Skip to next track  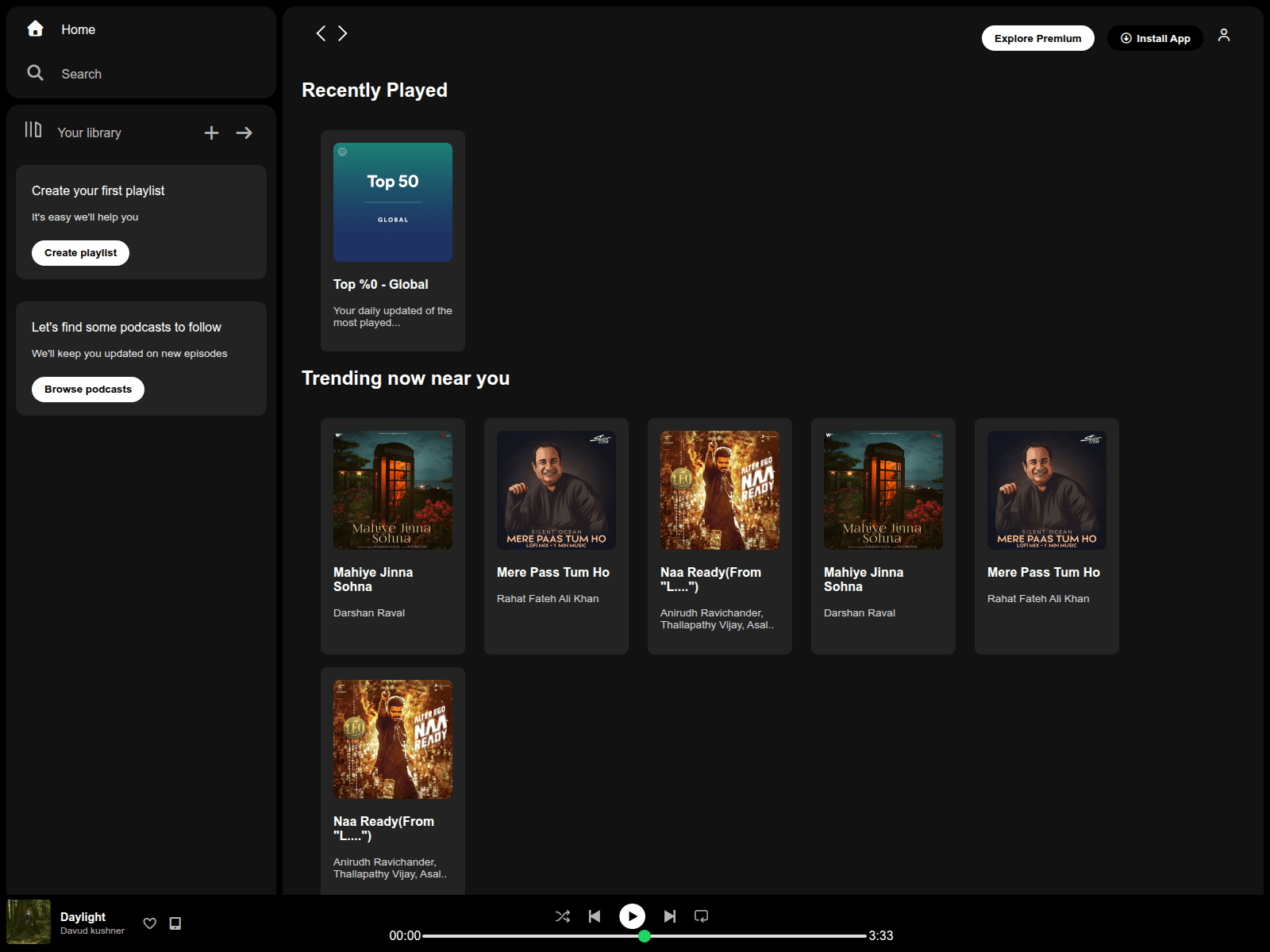click(x=670, y=916)
